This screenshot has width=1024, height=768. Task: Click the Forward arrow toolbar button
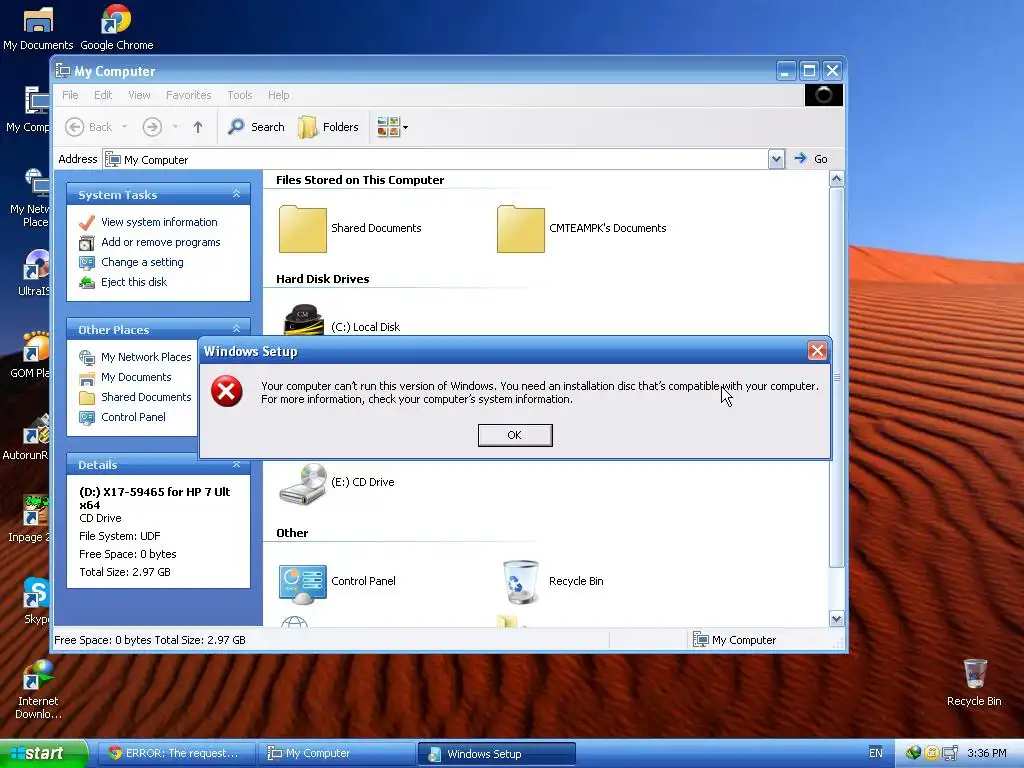(x=152, y=127)
